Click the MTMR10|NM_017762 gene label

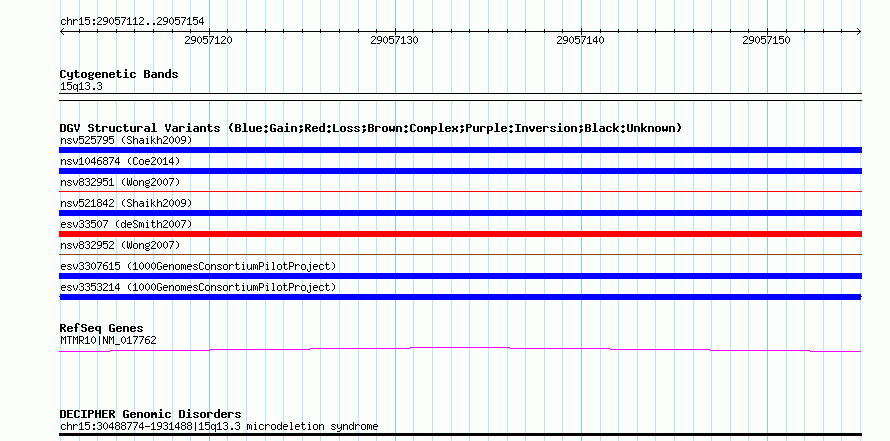(108, 341)
